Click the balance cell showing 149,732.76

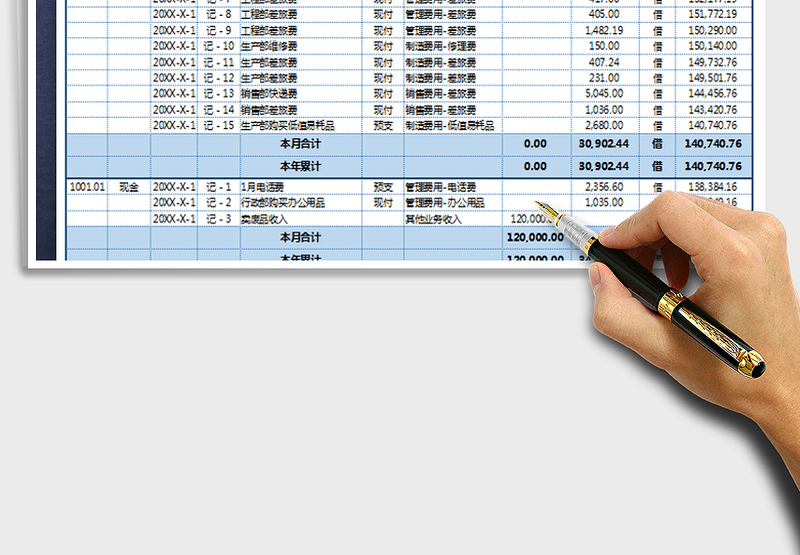714,62
